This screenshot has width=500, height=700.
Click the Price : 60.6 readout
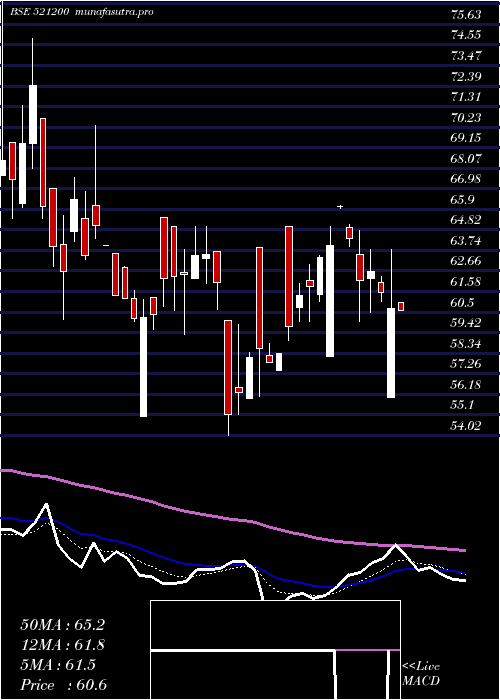point(63,685)
